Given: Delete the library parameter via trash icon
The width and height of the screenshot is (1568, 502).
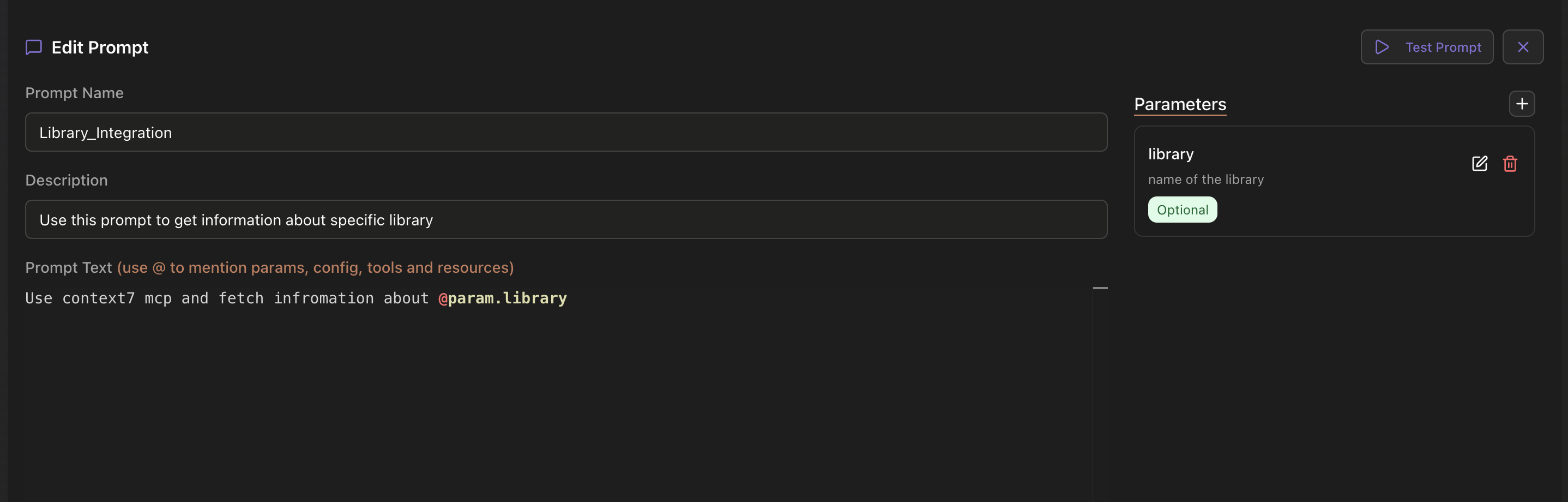Looking at the screenshot, I should pyautogui.click(x=1510, y=164).
